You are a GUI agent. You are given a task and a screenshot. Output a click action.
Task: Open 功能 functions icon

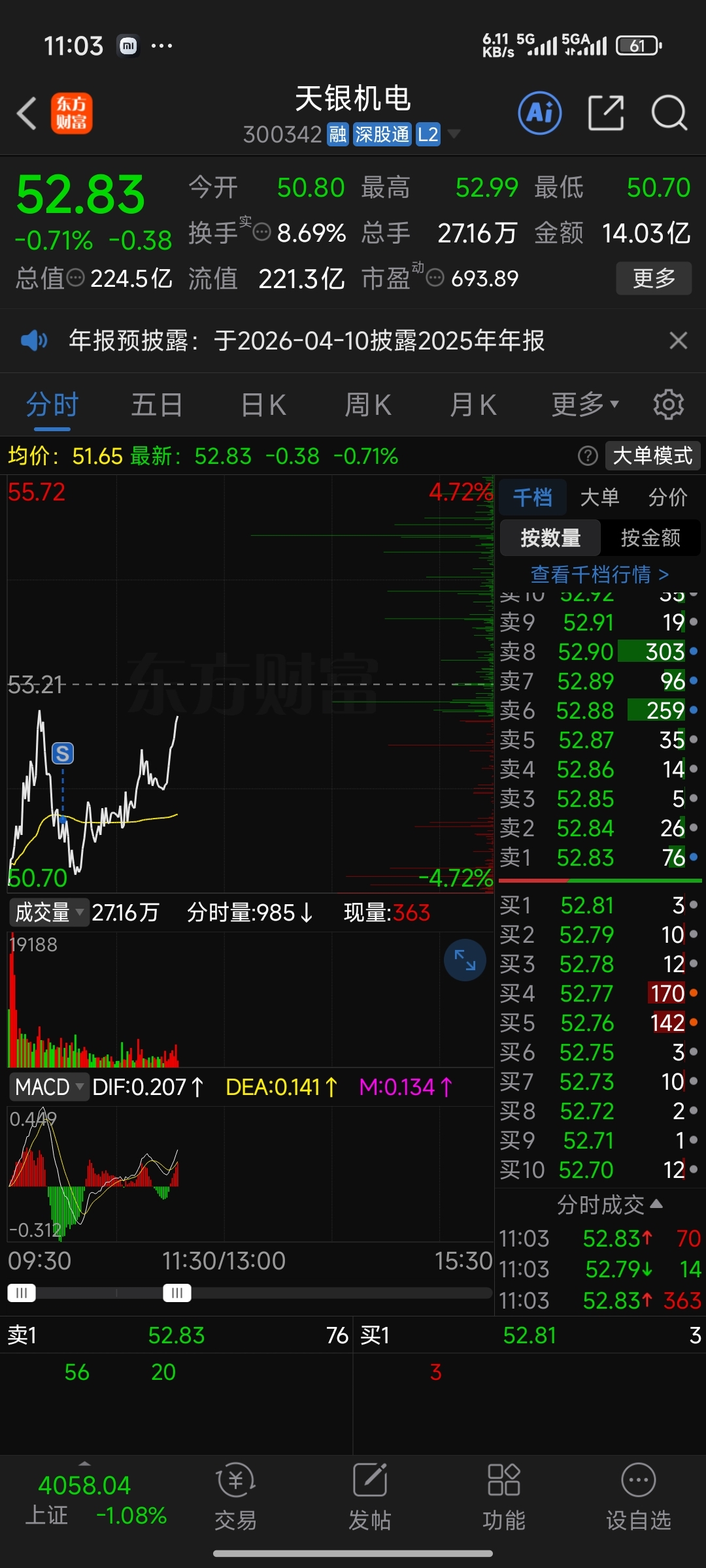click(x=504, y=1496)
